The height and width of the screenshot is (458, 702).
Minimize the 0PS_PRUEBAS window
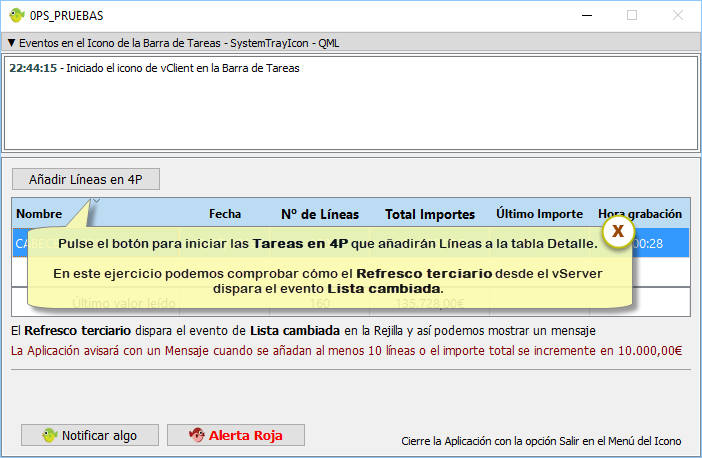[x=585, y=15]
